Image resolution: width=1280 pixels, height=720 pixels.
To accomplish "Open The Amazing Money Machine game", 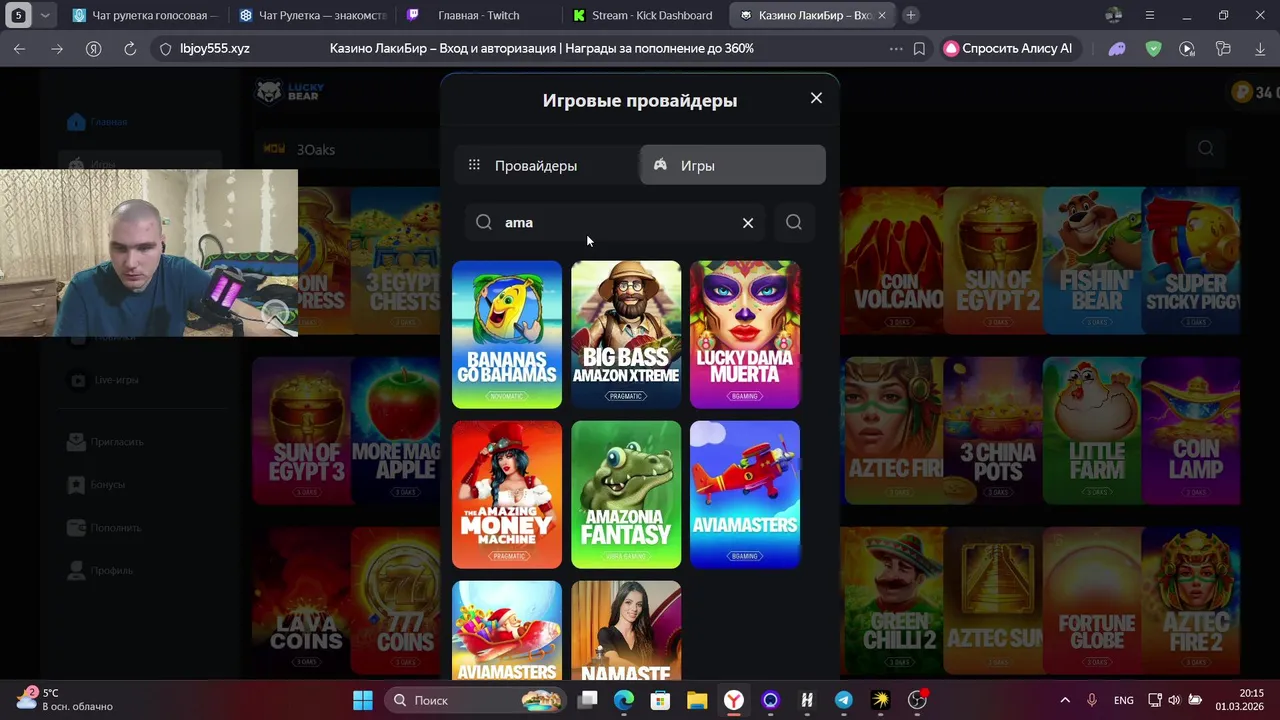I will click(507, 495).
